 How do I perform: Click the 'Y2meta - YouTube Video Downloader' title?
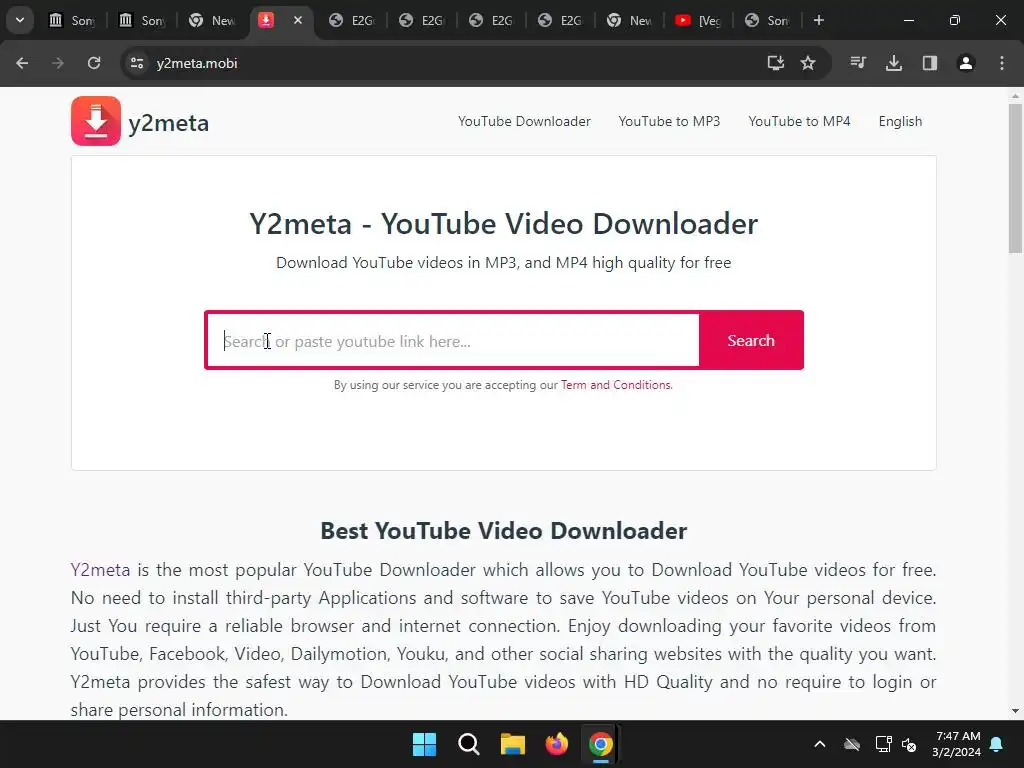504,224
